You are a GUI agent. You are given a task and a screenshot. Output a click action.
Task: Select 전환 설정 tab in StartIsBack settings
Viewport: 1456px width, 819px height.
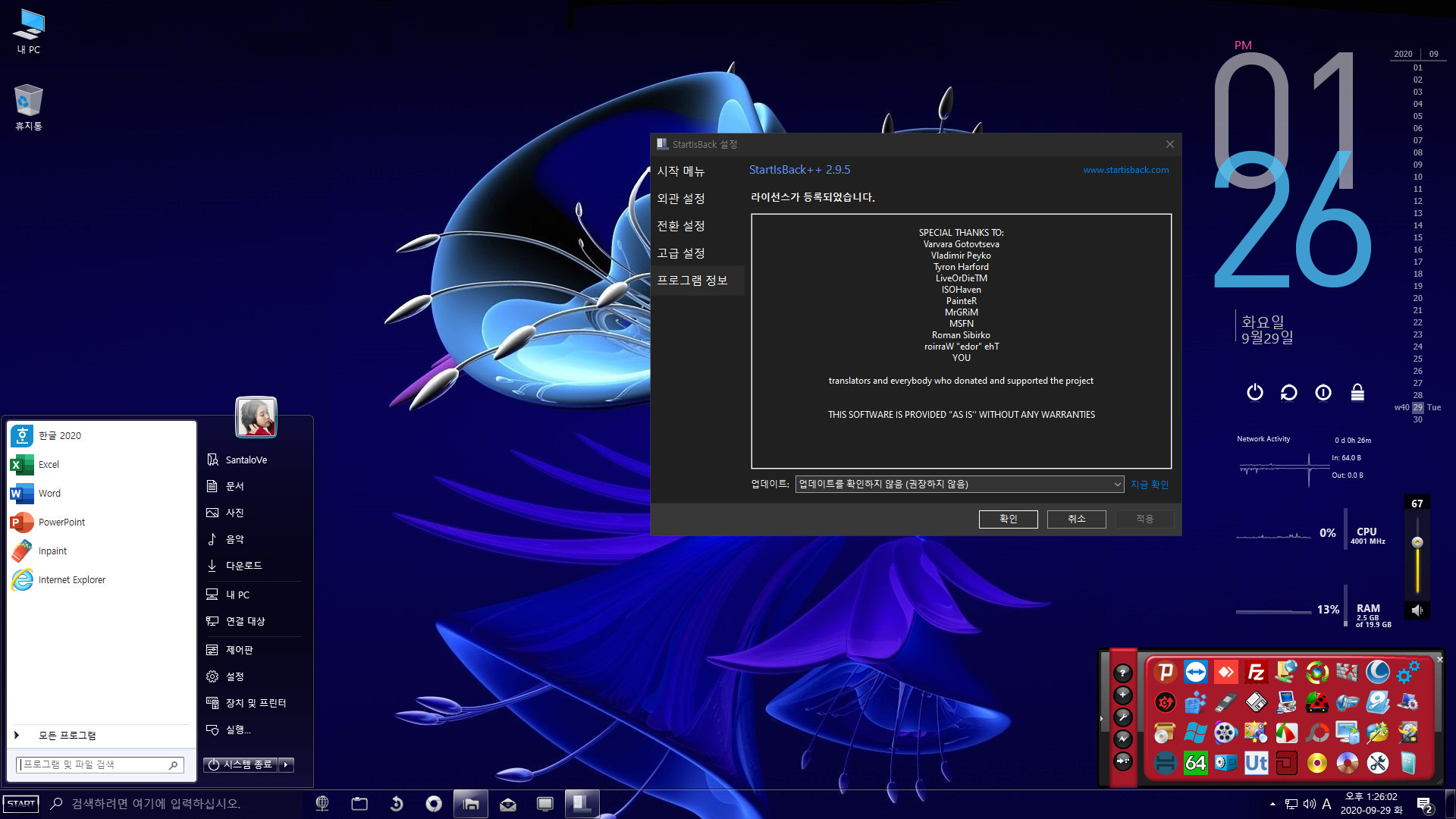[681, 226]
